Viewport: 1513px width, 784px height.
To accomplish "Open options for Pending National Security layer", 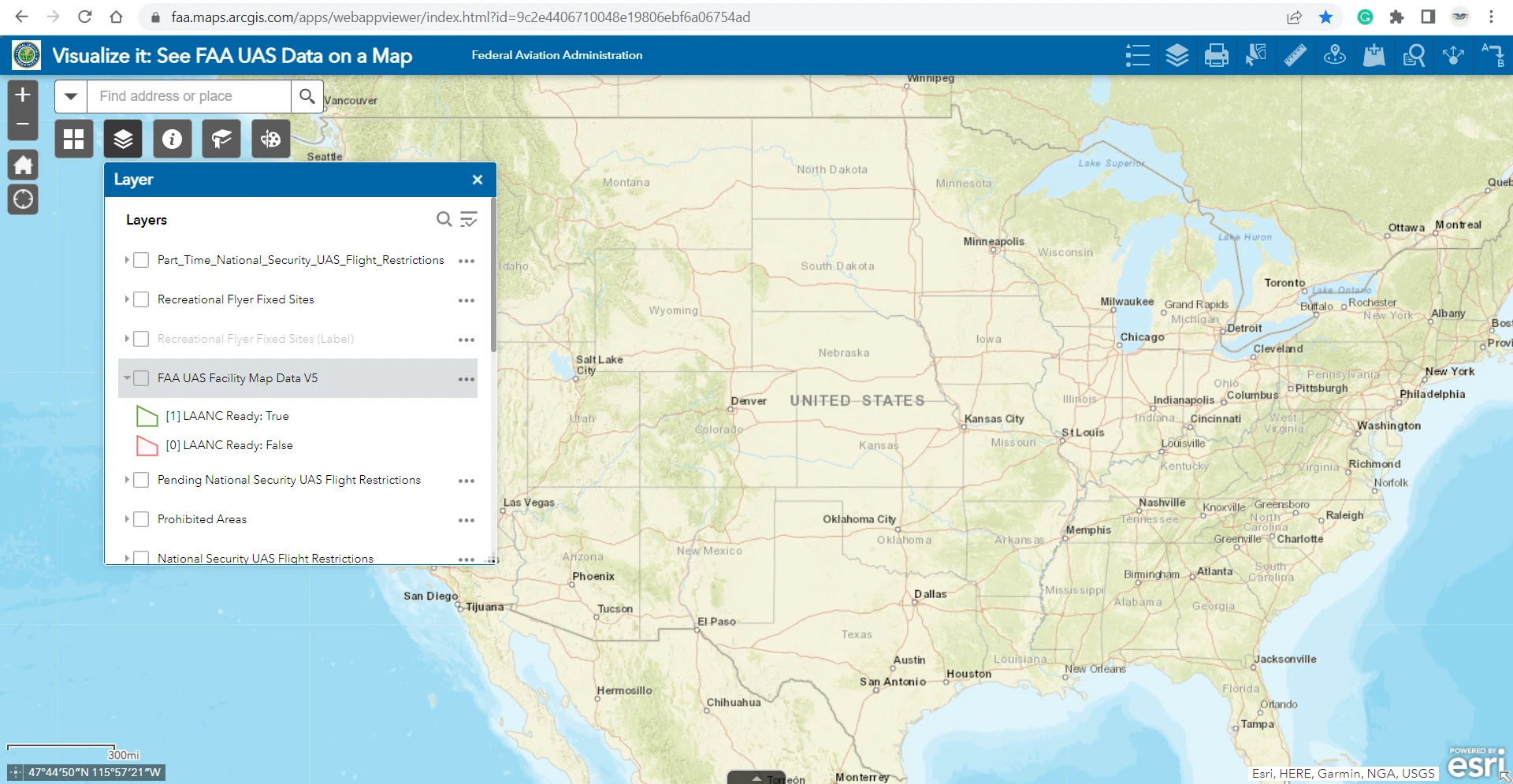I will pos(467,481).
